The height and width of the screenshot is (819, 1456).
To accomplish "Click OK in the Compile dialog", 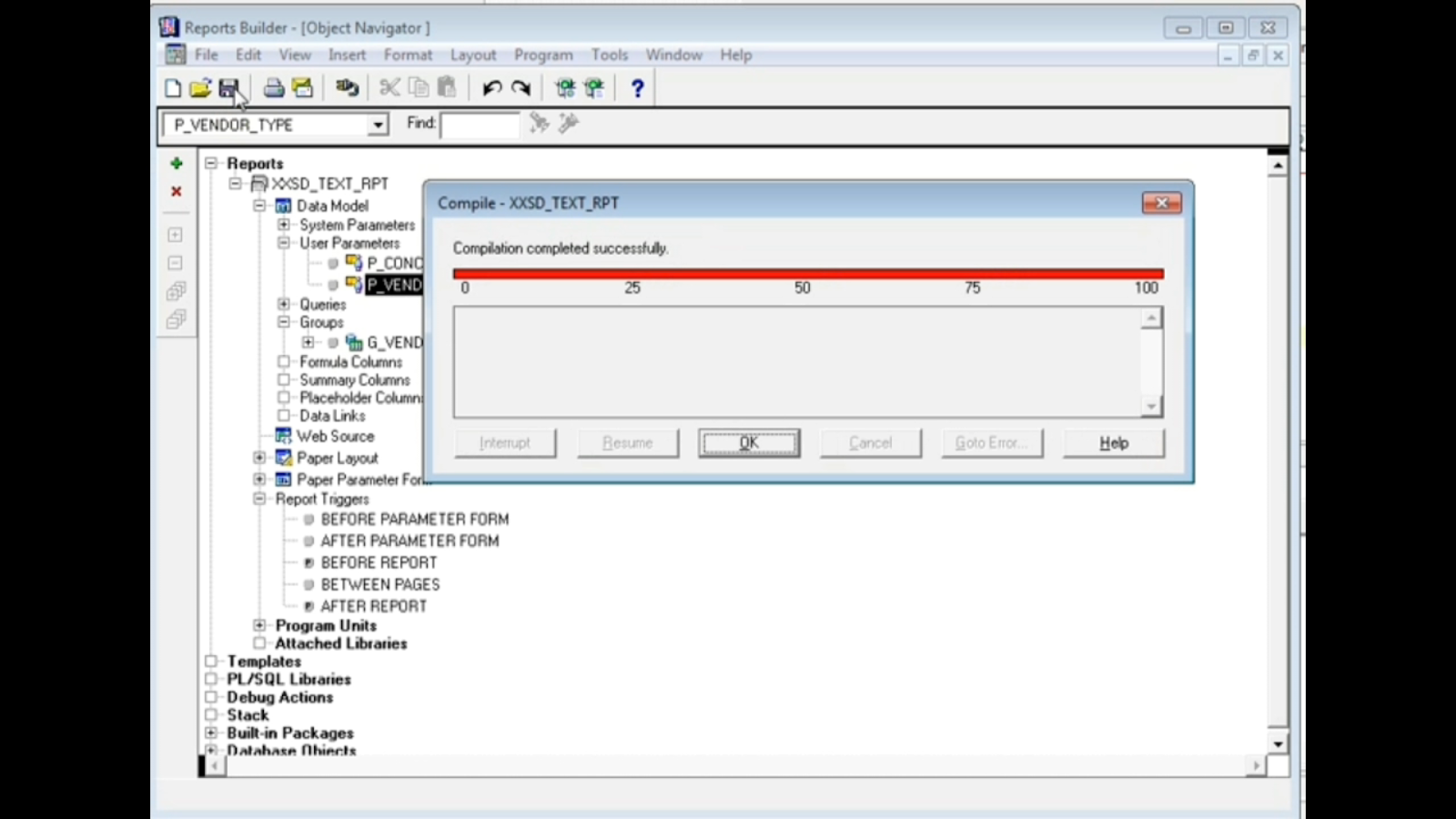I will tap(749, 442).
